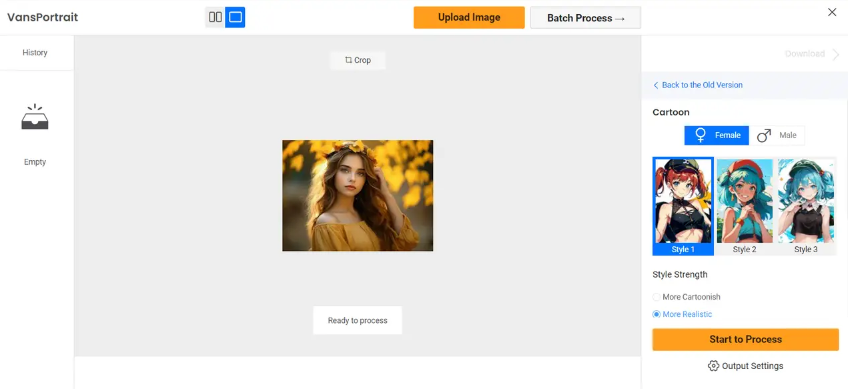
Task: Select the single view layout icon
Action: pos(235,17)
